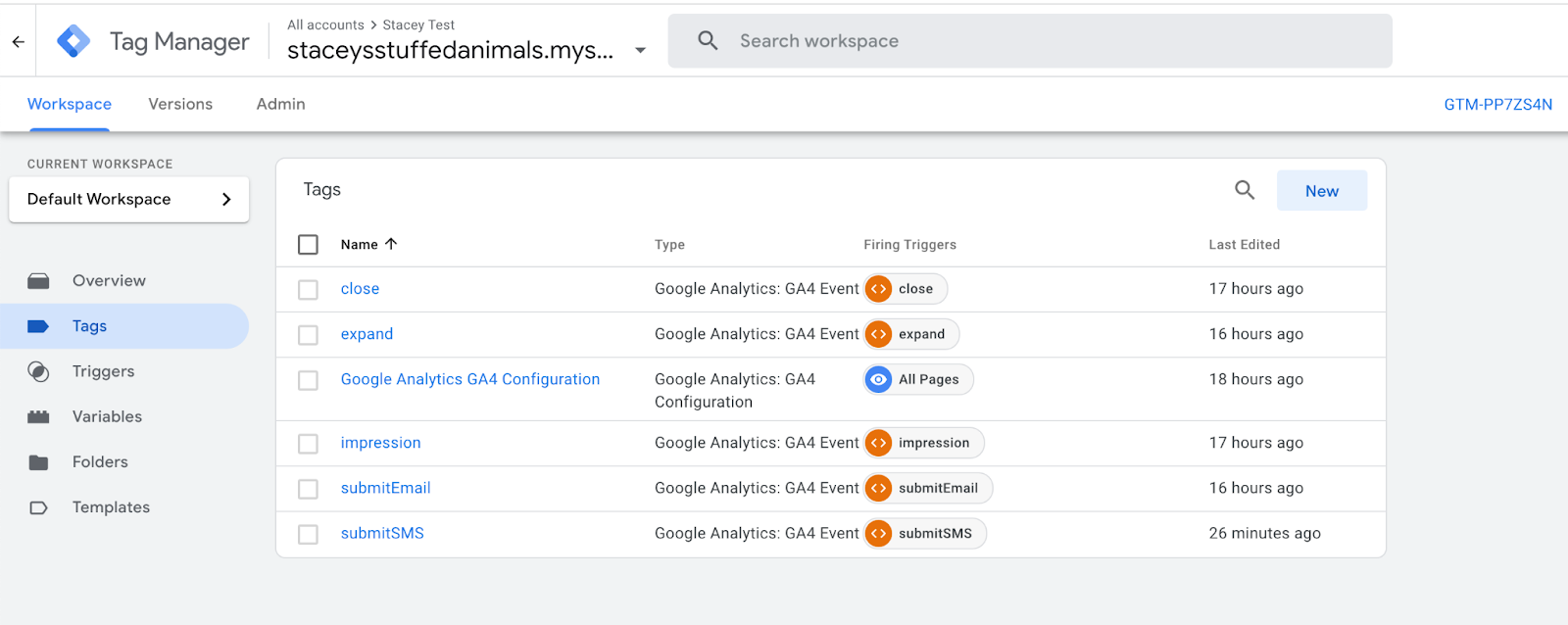The image size is (1568, 625).
Task: Check the box for the close tag
Action: [x=308, y=289]
